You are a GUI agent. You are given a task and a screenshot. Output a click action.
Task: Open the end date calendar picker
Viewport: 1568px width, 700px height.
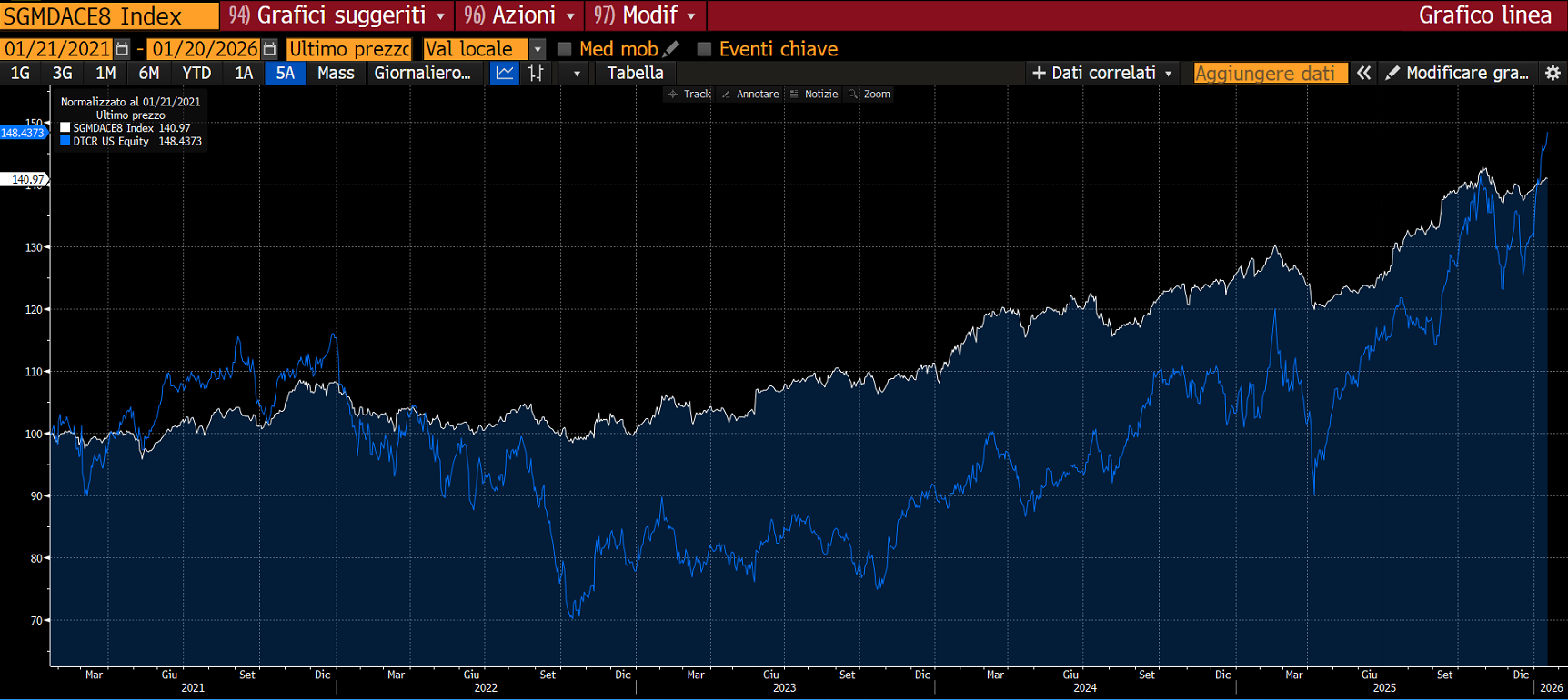[269, 49]
